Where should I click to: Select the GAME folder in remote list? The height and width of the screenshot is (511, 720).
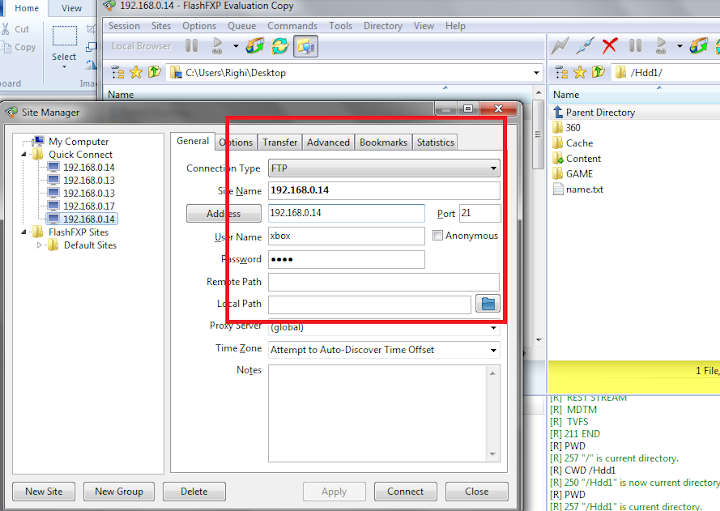coord(579,174)
